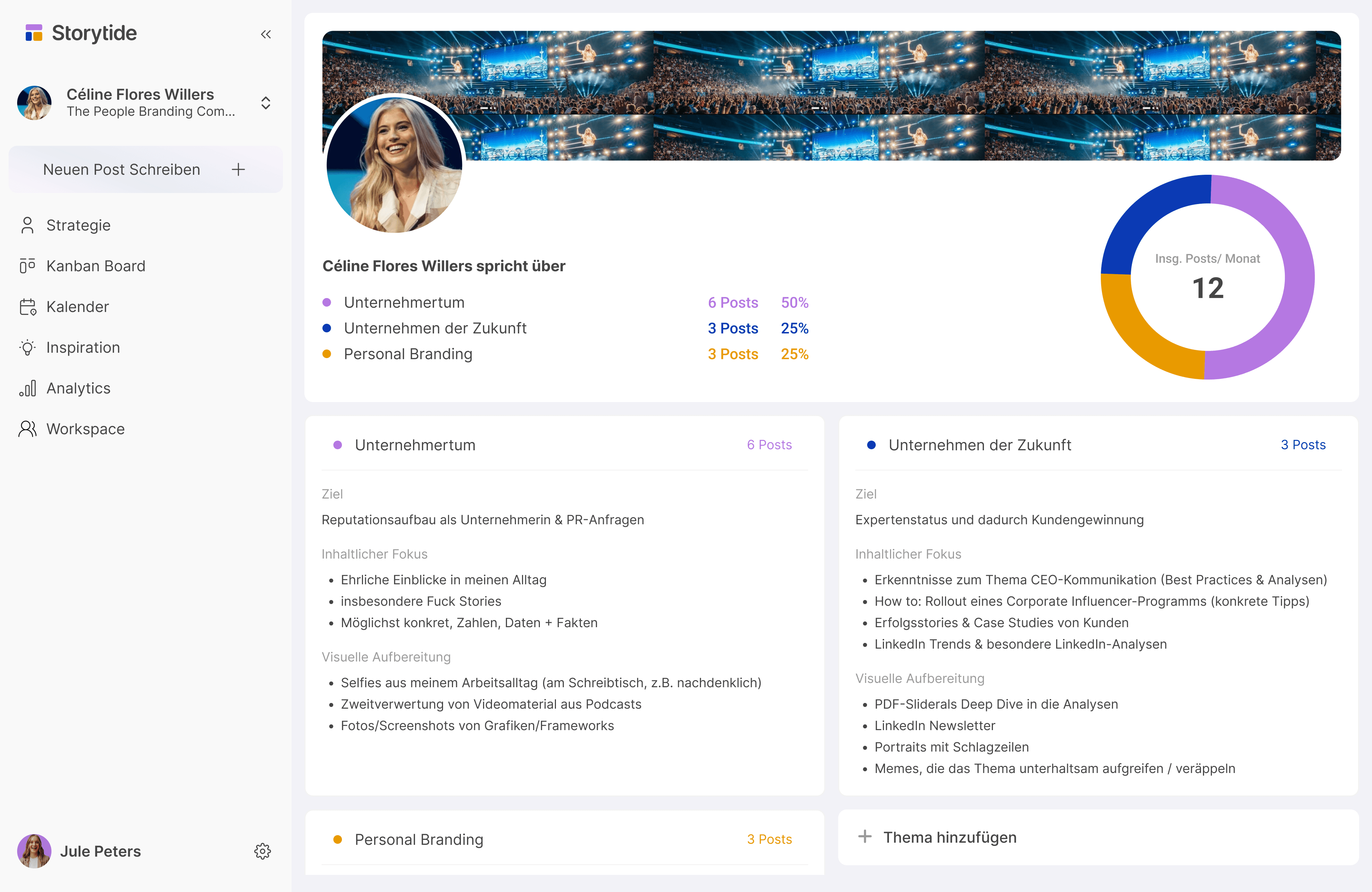This screenshot has height=892, width=1372.
Task: Click the Inspiration lightbulb icon
Action: [27, 347]
